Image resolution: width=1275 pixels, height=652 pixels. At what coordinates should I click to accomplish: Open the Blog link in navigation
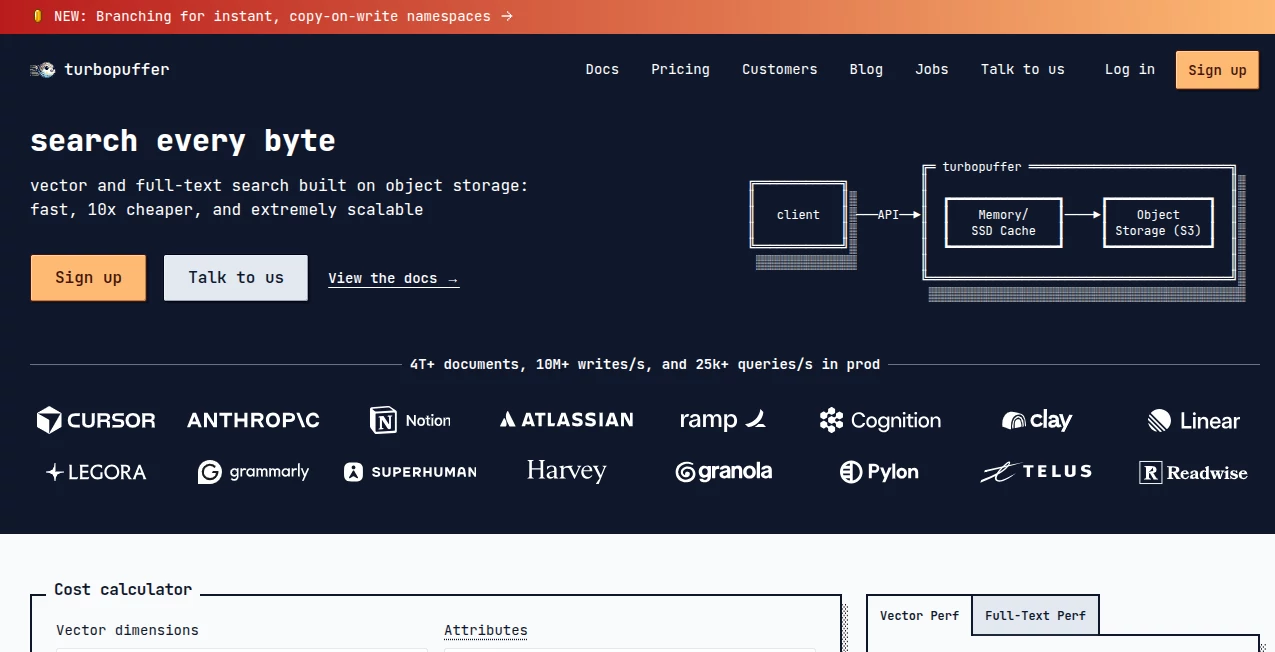866,69
